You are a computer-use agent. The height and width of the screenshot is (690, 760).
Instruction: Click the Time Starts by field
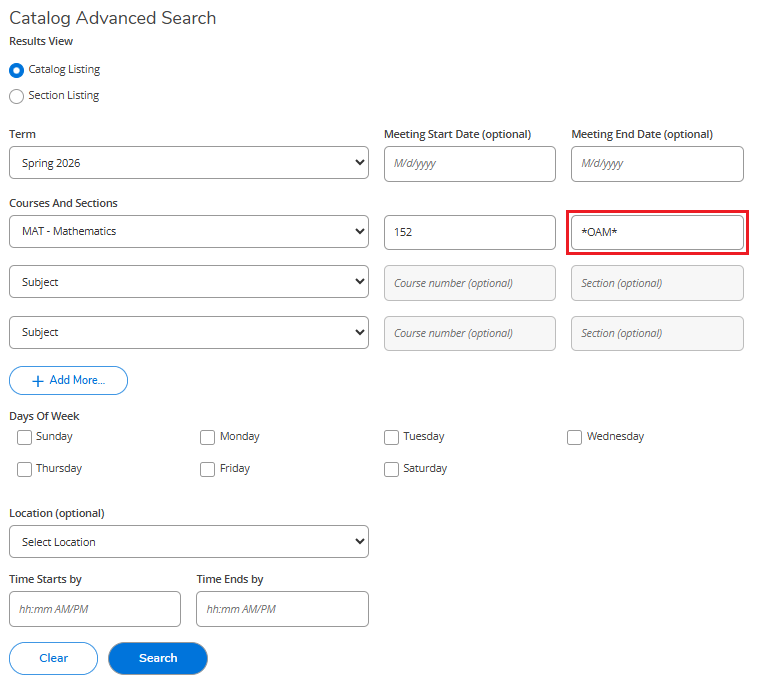coord(95,609)
